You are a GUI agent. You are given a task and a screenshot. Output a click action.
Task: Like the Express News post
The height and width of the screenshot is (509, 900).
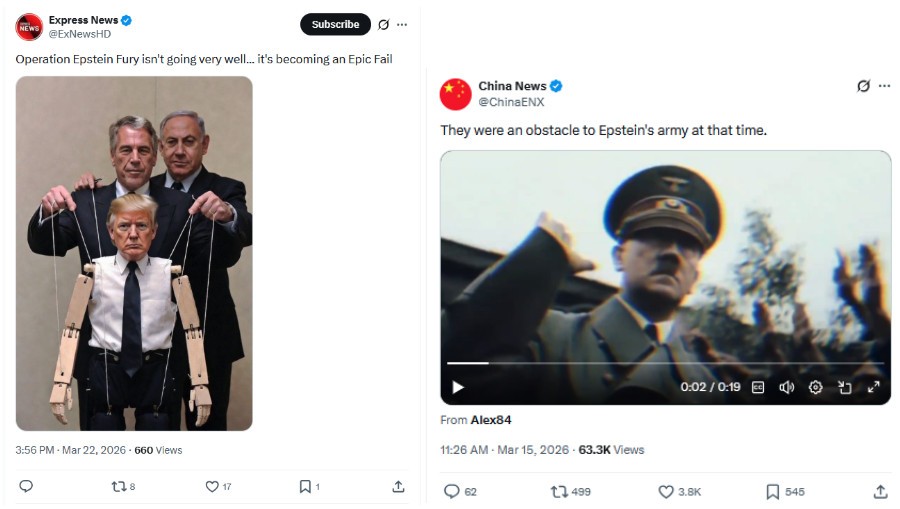click(212, 487)
